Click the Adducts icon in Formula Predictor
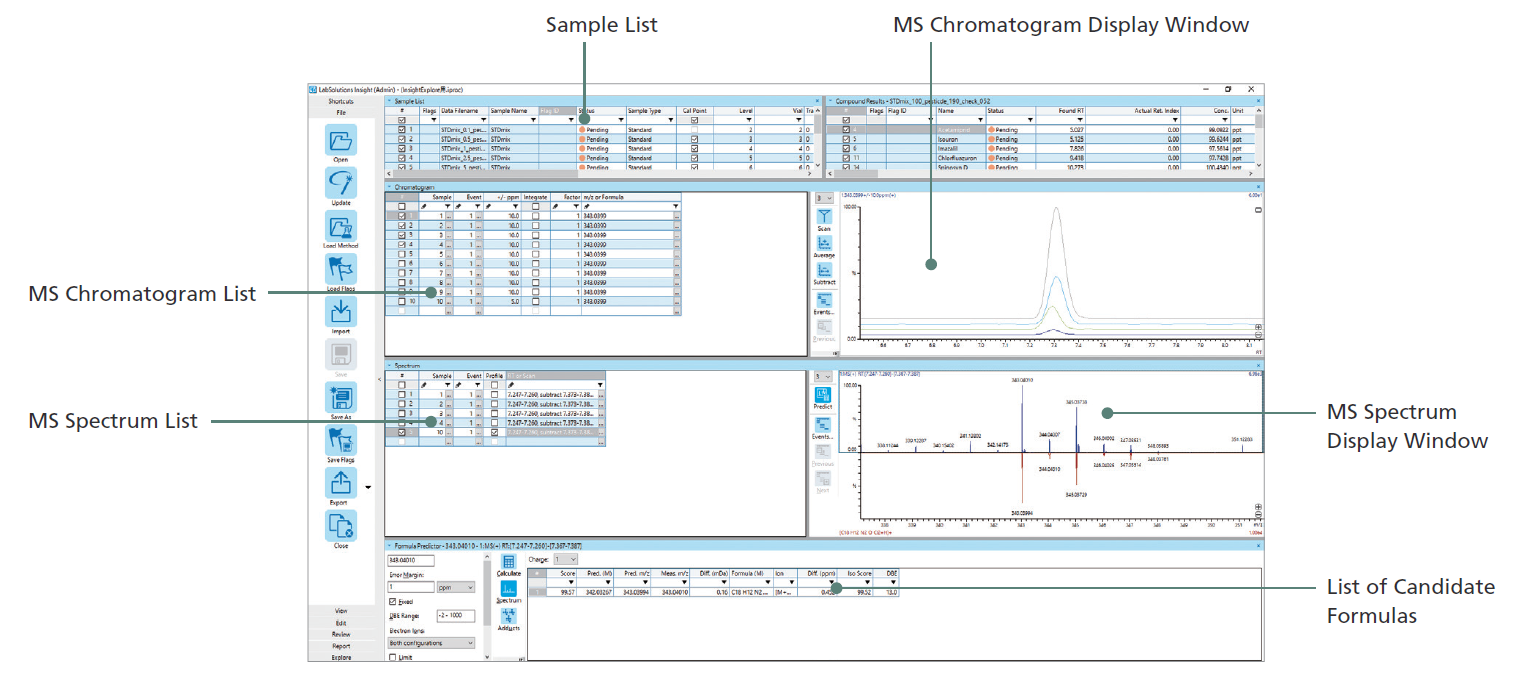This screenshot has height=698, width=1529. click(508, 620)
